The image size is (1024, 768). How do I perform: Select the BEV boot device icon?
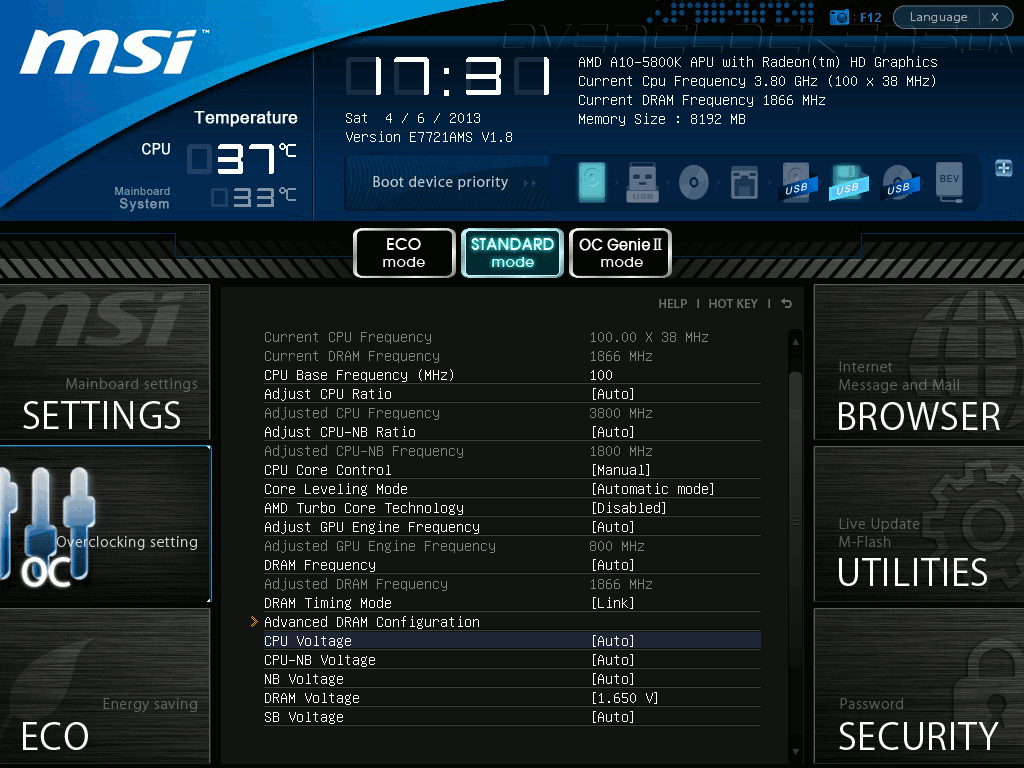(x=950, y=182)
